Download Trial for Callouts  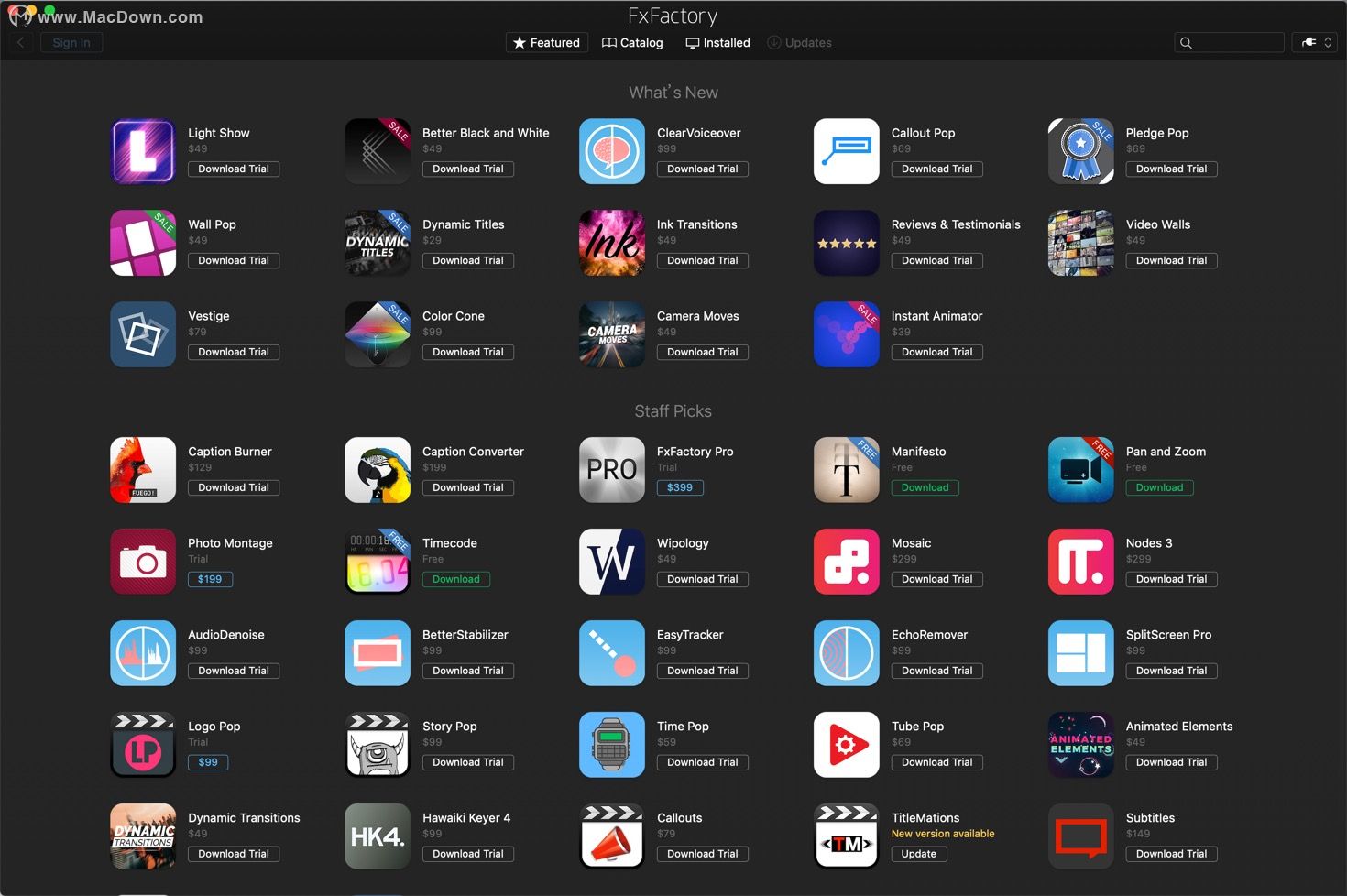(703, 855)
